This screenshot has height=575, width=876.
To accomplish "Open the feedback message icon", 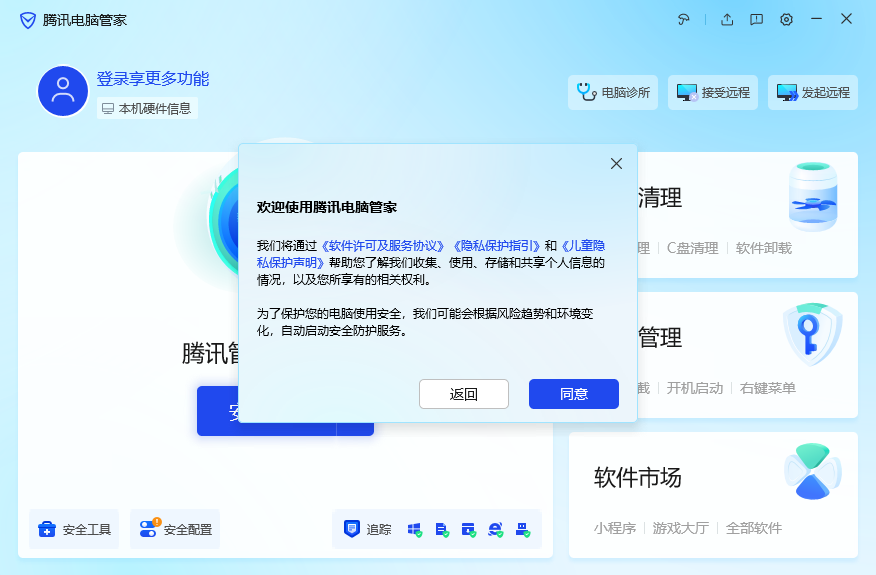I will pos(757,20).
